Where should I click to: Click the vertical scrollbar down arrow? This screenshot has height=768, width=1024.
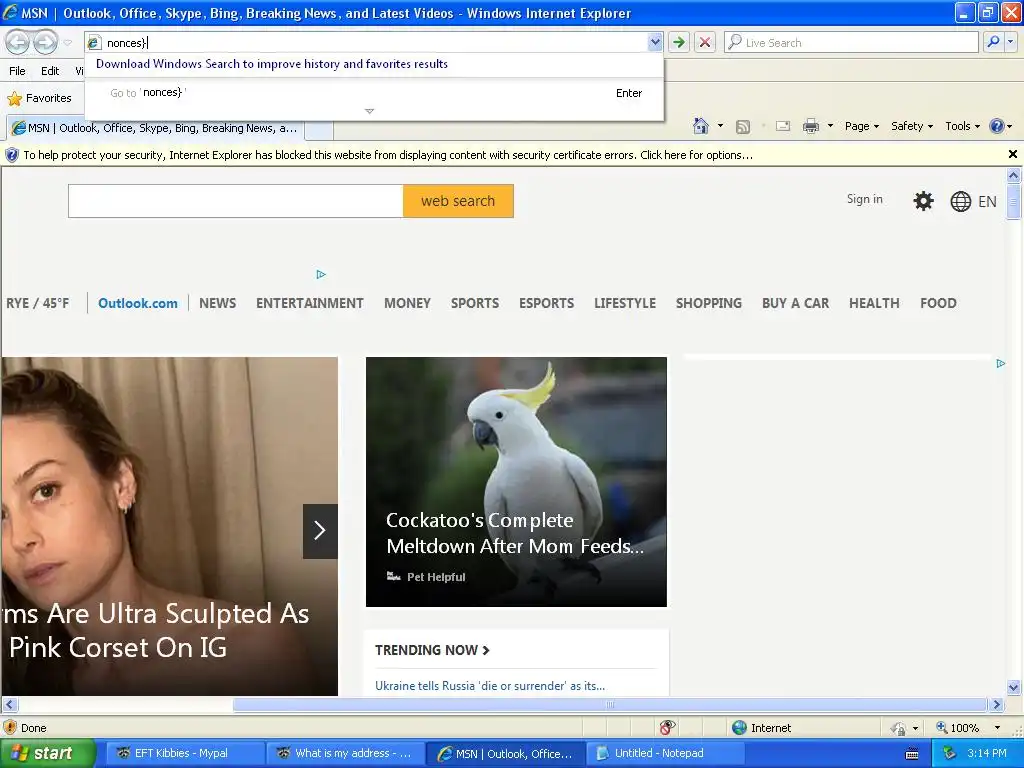click(1013, 687)
